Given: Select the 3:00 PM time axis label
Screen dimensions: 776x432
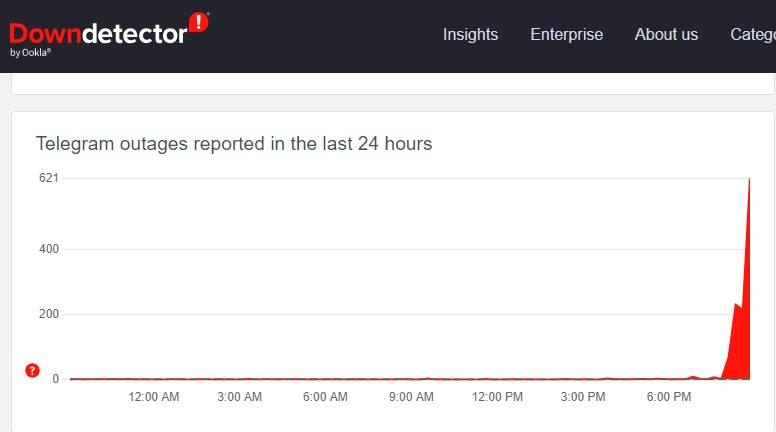Looking at the screenshot, I should pyautogui.click(x=583, y=398).
